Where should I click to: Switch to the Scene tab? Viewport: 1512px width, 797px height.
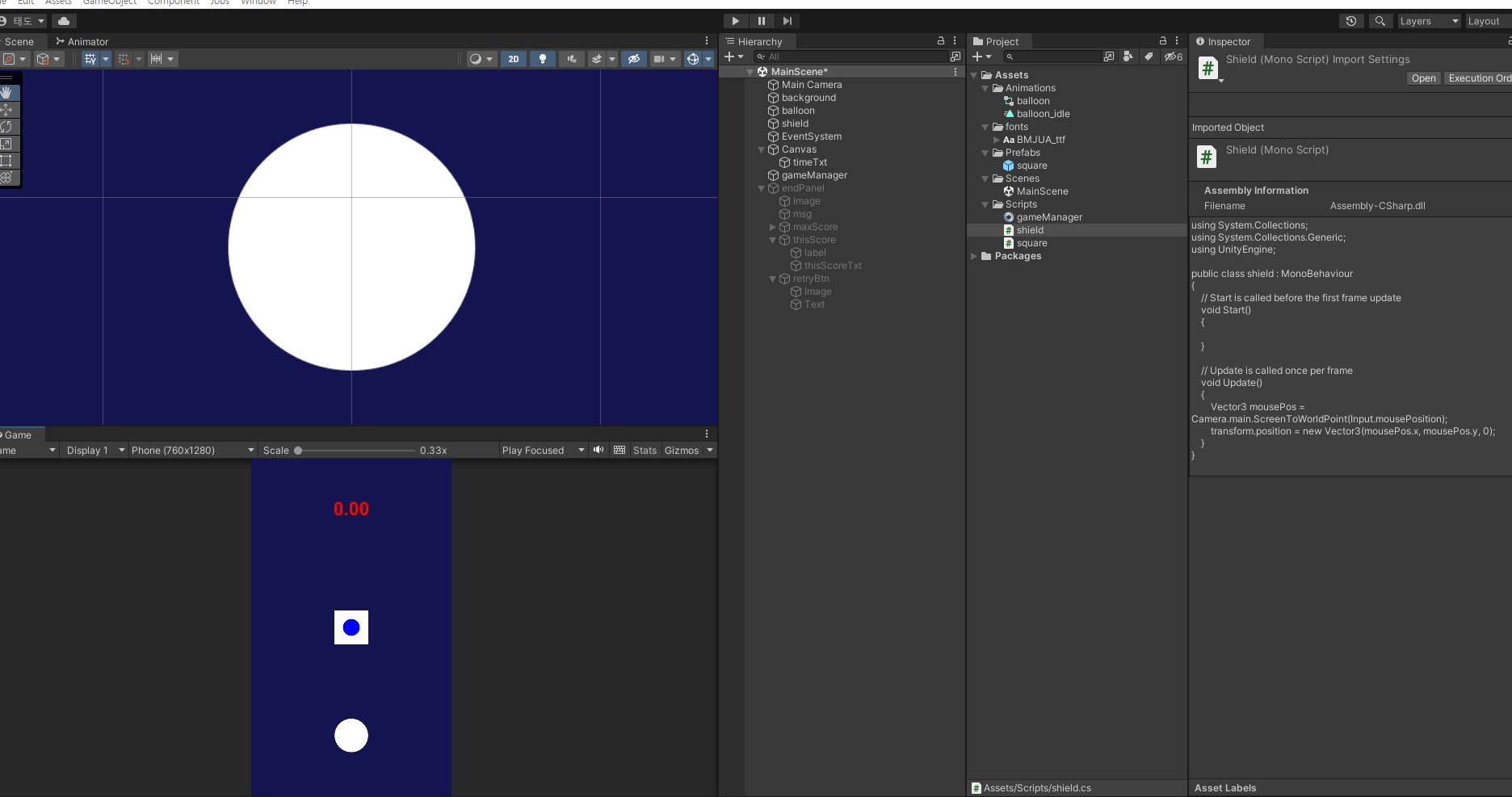click(19, 41)
